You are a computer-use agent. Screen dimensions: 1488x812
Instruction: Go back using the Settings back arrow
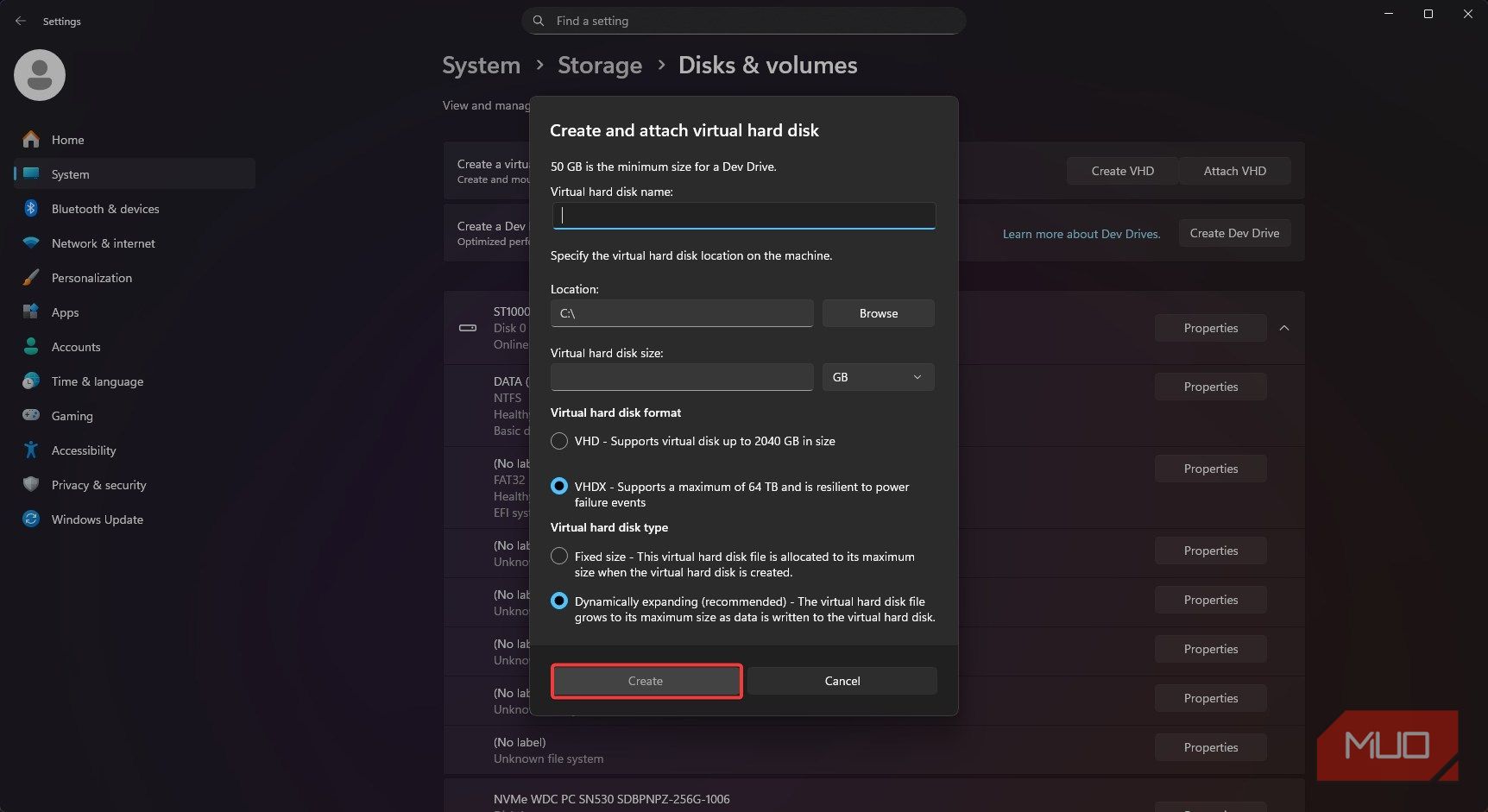point(21,21)
